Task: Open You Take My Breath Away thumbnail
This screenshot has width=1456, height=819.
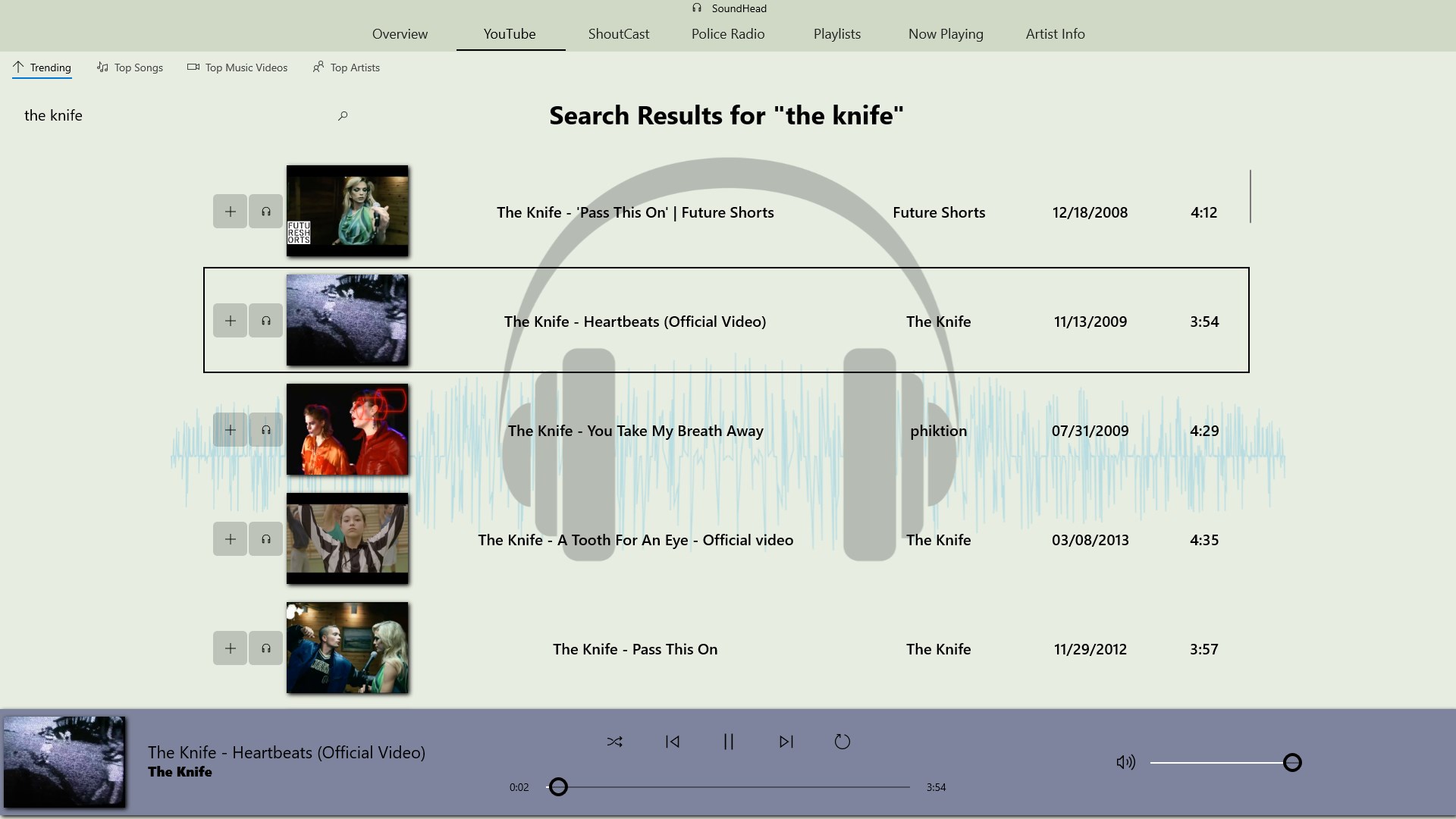Action: tap(347, 430)
